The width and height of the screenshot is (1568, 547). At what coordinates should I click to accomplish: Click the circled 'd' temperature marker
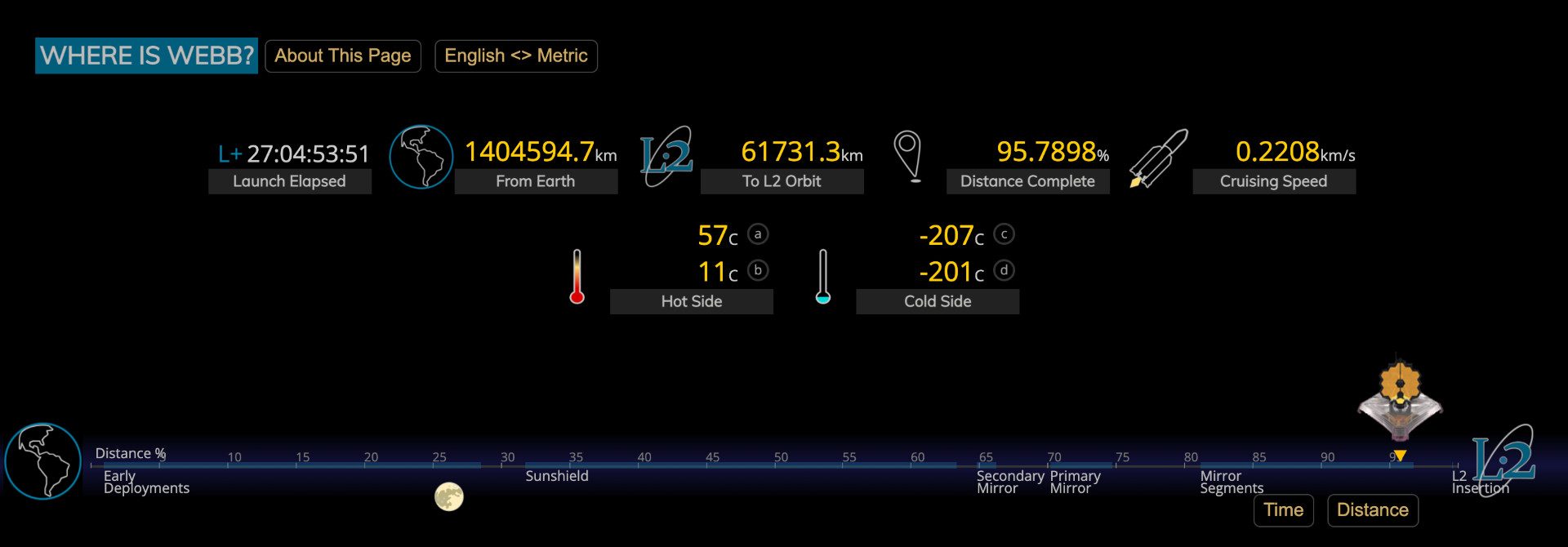[x=1004, y=270]
